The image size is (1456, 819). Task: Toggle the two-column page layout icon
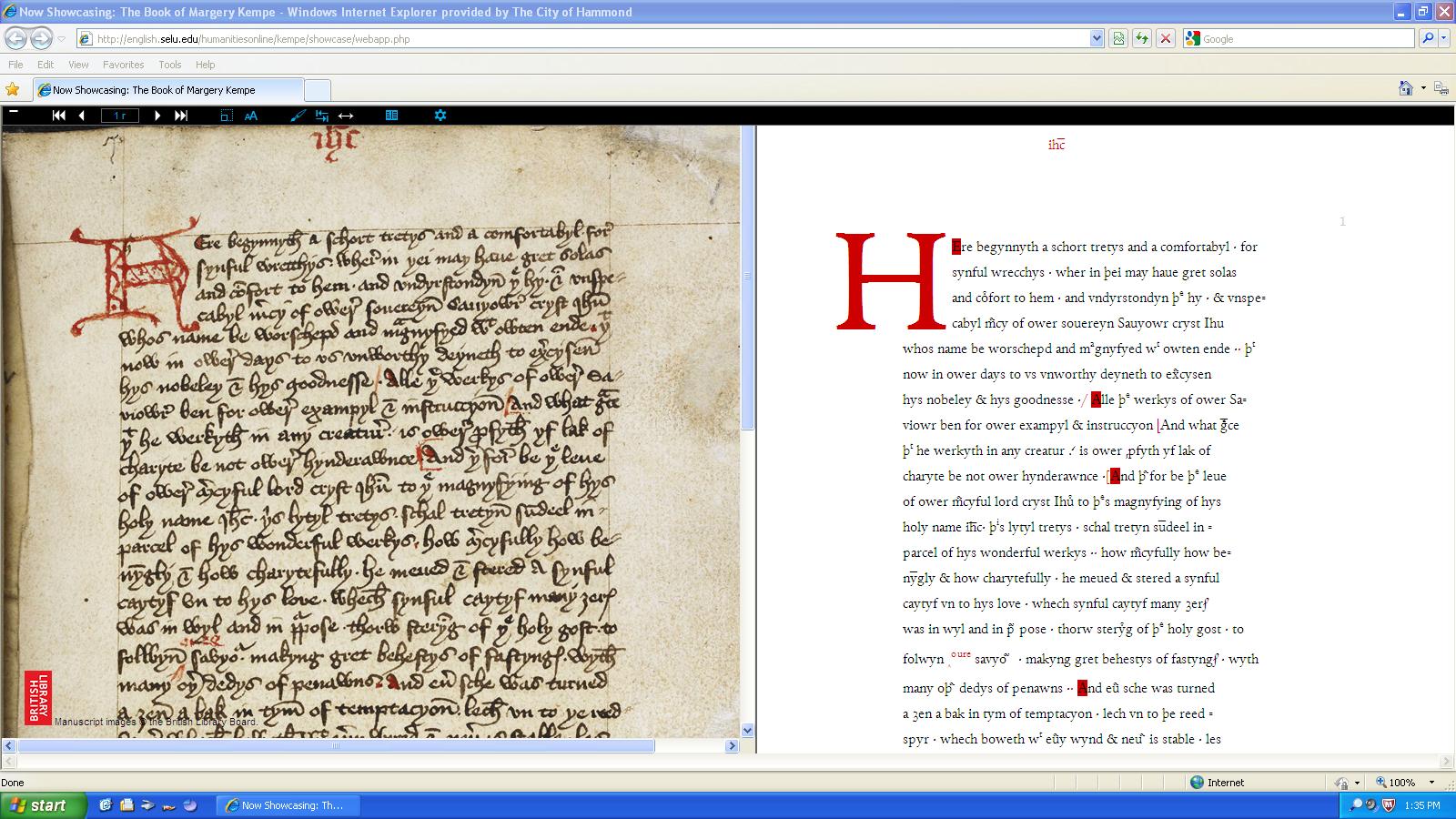(391, 116)
